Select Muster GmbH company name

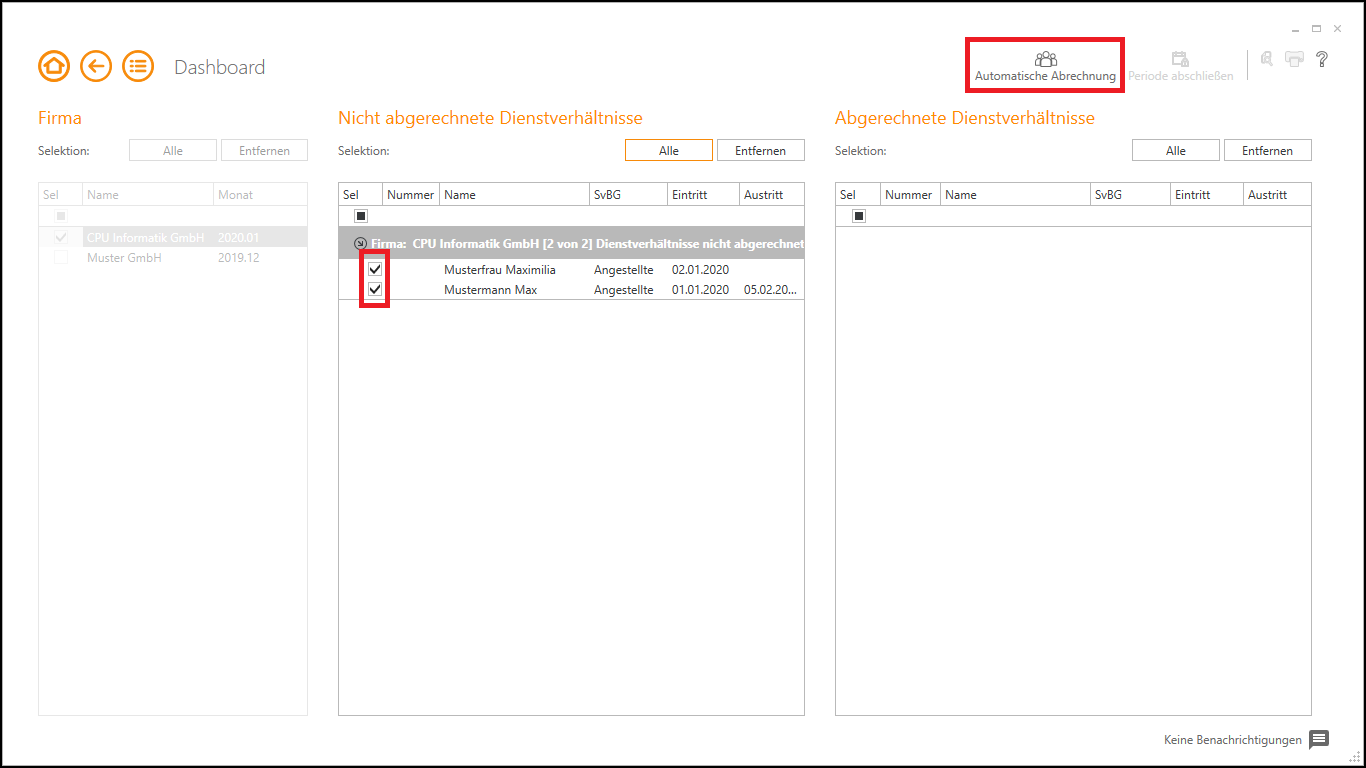pos(124,258)
